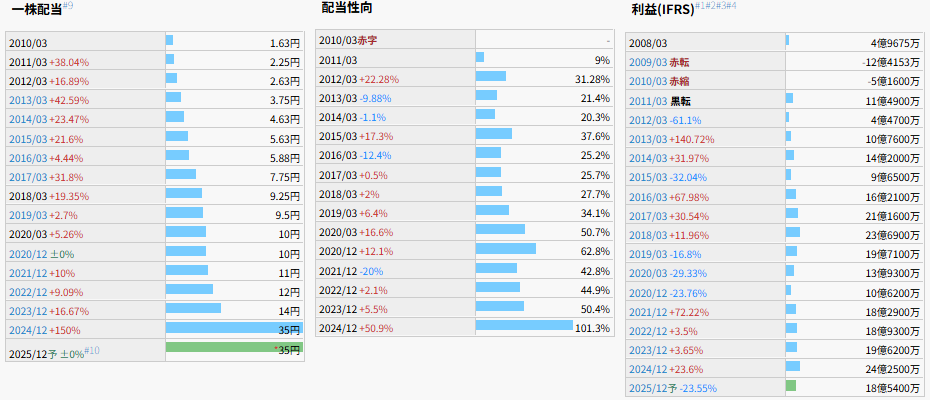The image size is (930, 400).
Task: Open footnote #10 next to 2025/12予 dividend row
Action: (x=92, y=349)
